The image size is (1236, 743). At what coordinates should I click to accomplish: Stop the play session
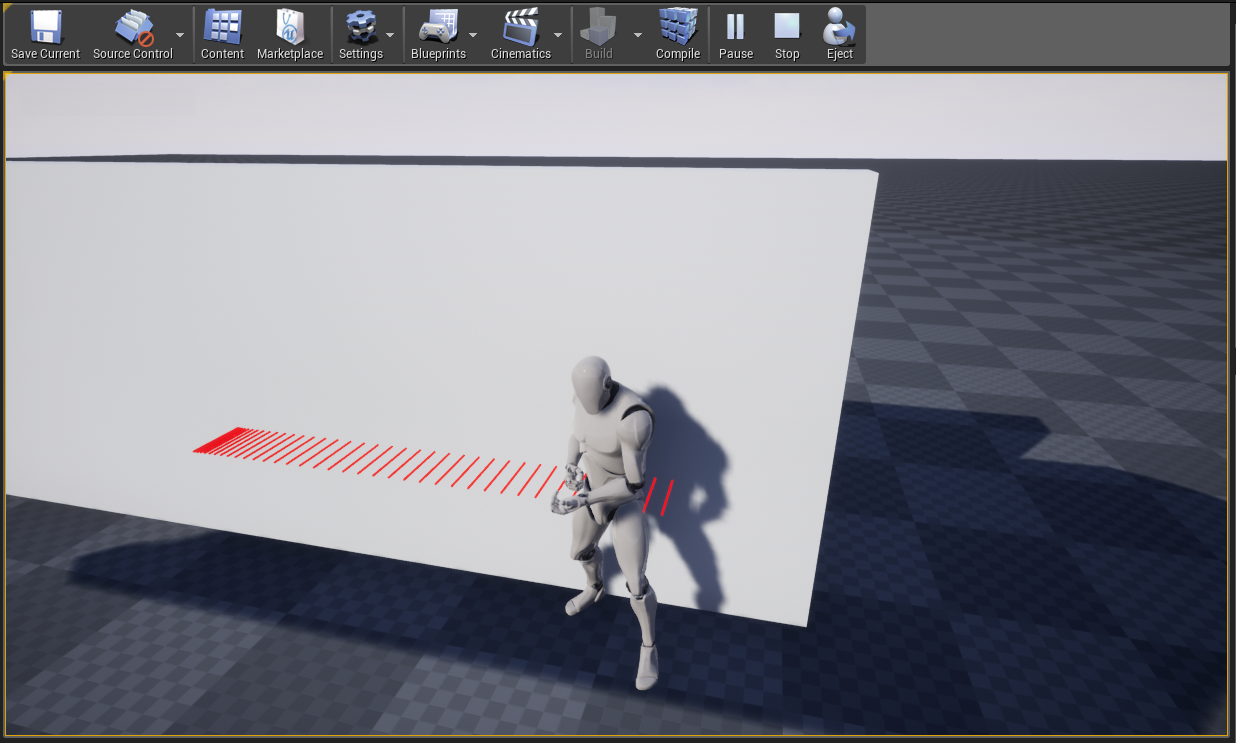[787, 28]
